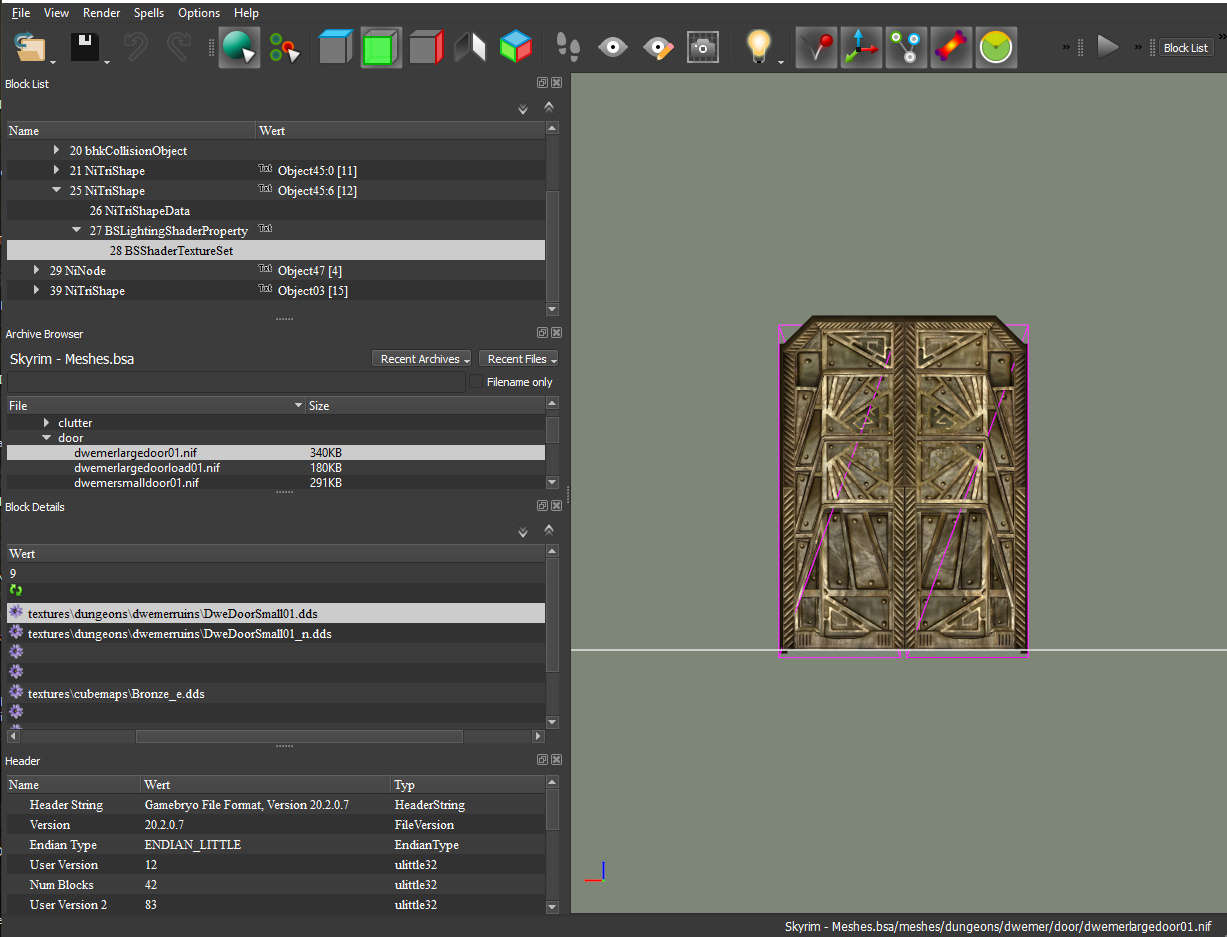Screen dimensions: 1227x937
Task: Click the Open file folder icon
Action: coord(31,47)
